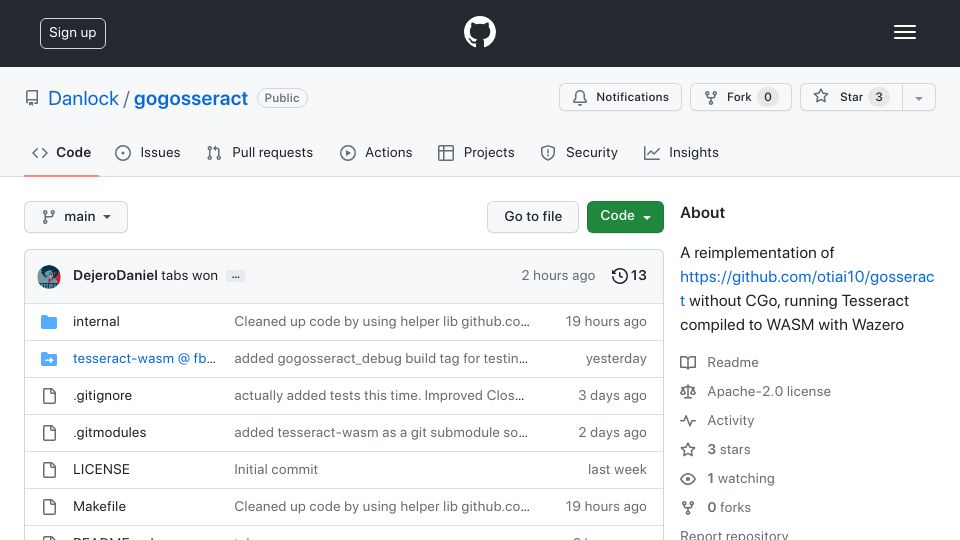The width and height of the screenshot is (960, 540).
Task: Click the .gitmodules file icon
Action: pyautogui.click(x=50, y=433)
